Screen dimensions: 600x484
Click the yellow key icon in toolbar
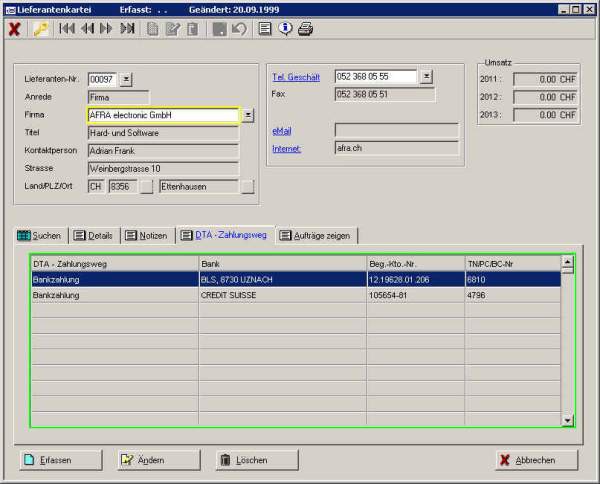point(40,29)
